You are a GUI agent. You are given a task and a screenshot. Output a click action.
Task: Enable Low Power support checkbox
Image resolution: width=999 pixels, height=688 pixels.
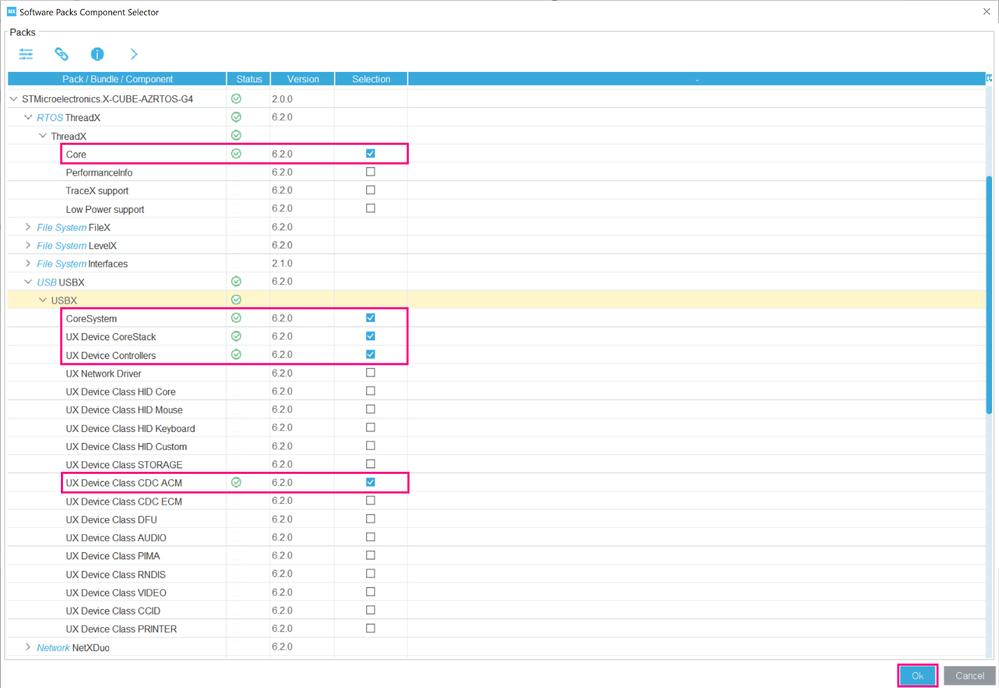(371, 208)
